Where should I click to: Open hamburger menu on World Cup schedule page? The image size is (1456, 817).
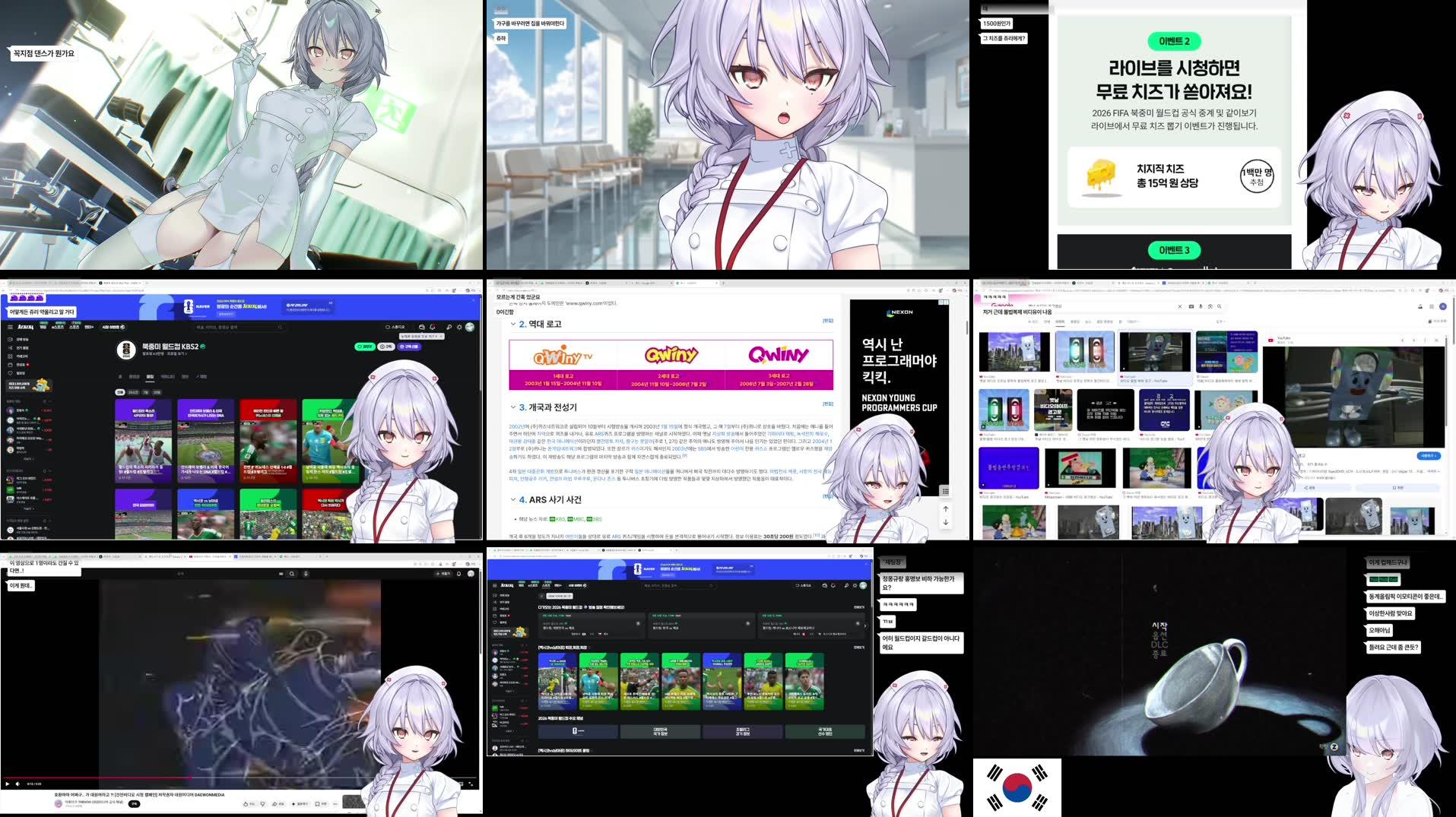coord(495,585)
